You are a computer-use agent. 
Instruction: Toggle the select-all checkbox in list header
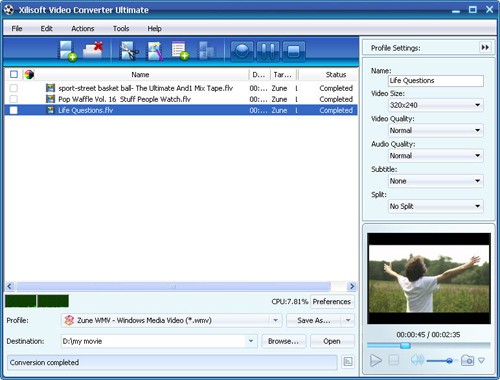14,74
